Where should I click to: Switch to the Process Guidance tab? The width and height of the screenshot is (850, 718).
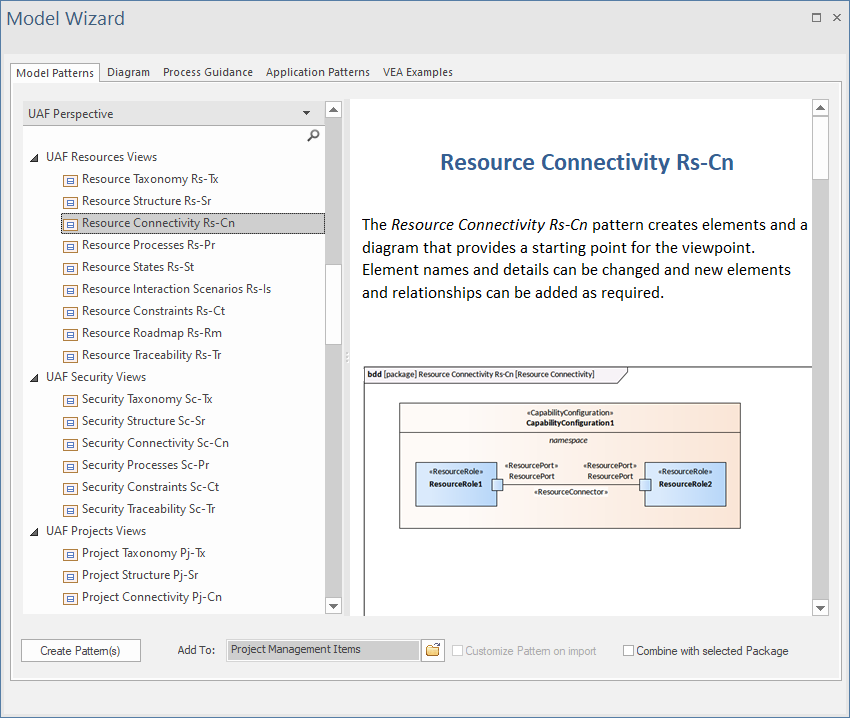(x=208, y=72)
